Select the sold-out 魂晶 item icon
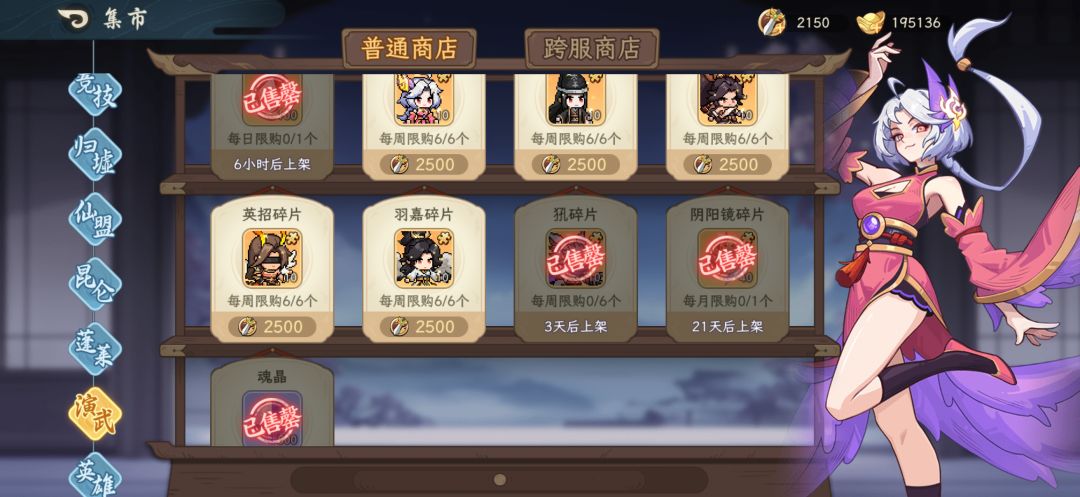The image size is (1080, 497). pos(272,418)
